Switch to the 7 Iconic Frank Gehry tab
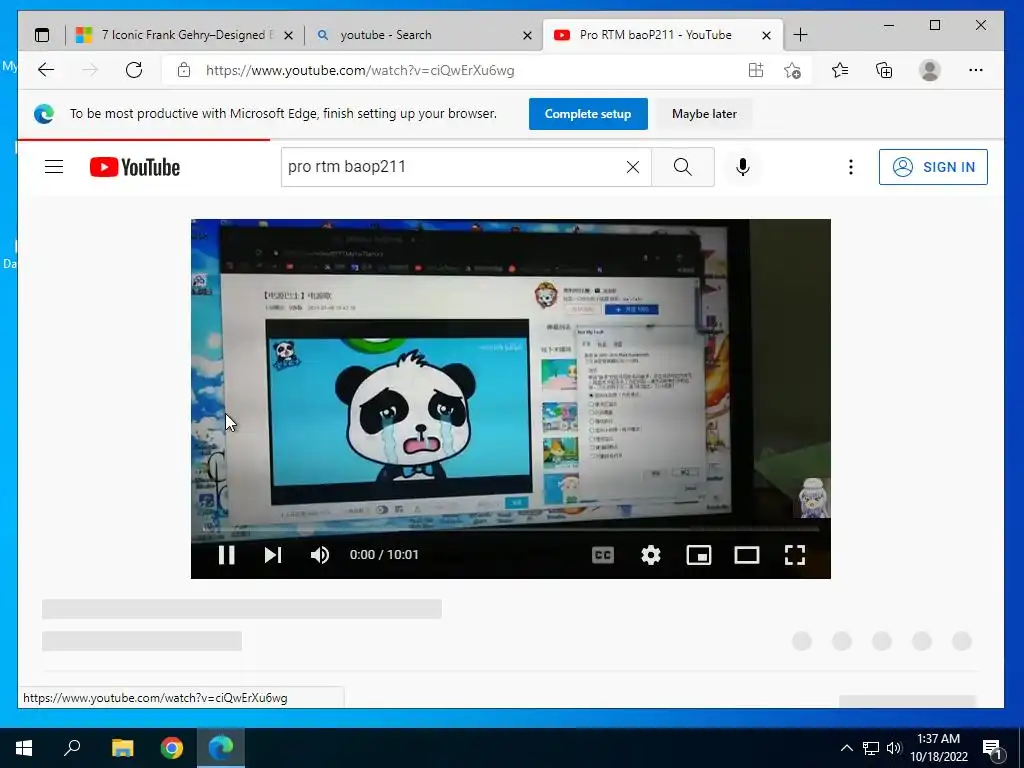 point(185,35)
